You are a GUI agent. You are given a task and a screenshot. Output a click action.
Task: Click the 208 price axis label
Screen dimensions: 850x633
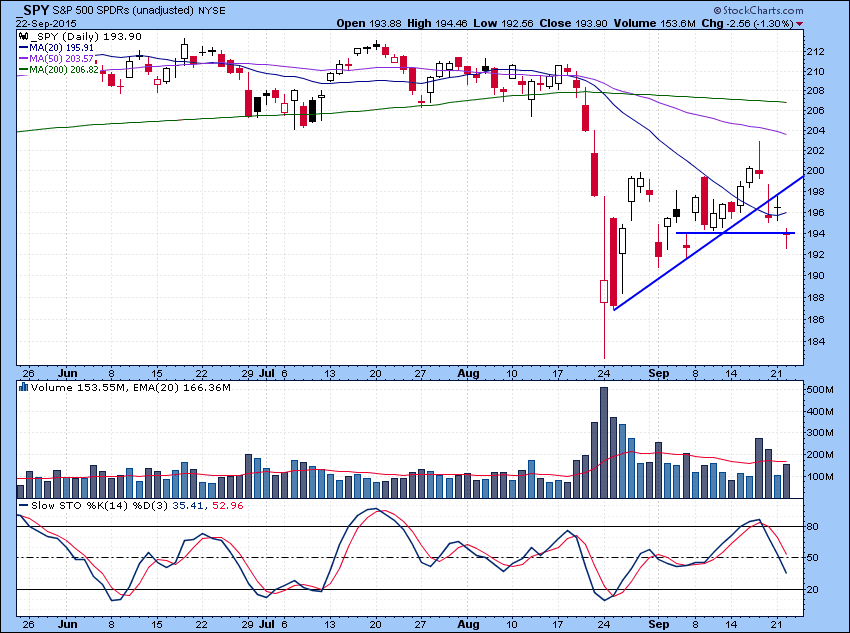pos(816,91)
